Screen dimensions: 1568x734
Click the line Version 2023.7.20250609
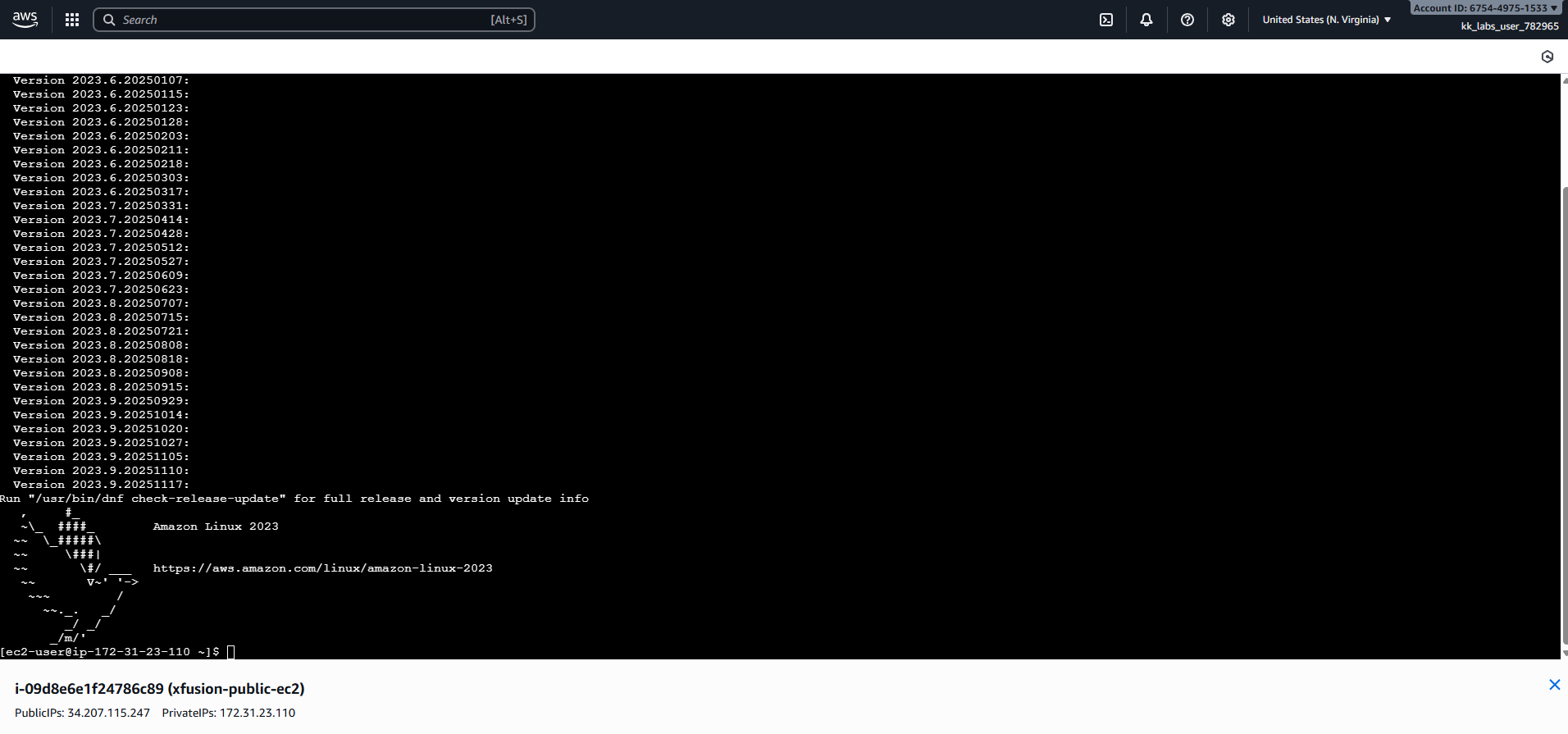click(101, 276)
